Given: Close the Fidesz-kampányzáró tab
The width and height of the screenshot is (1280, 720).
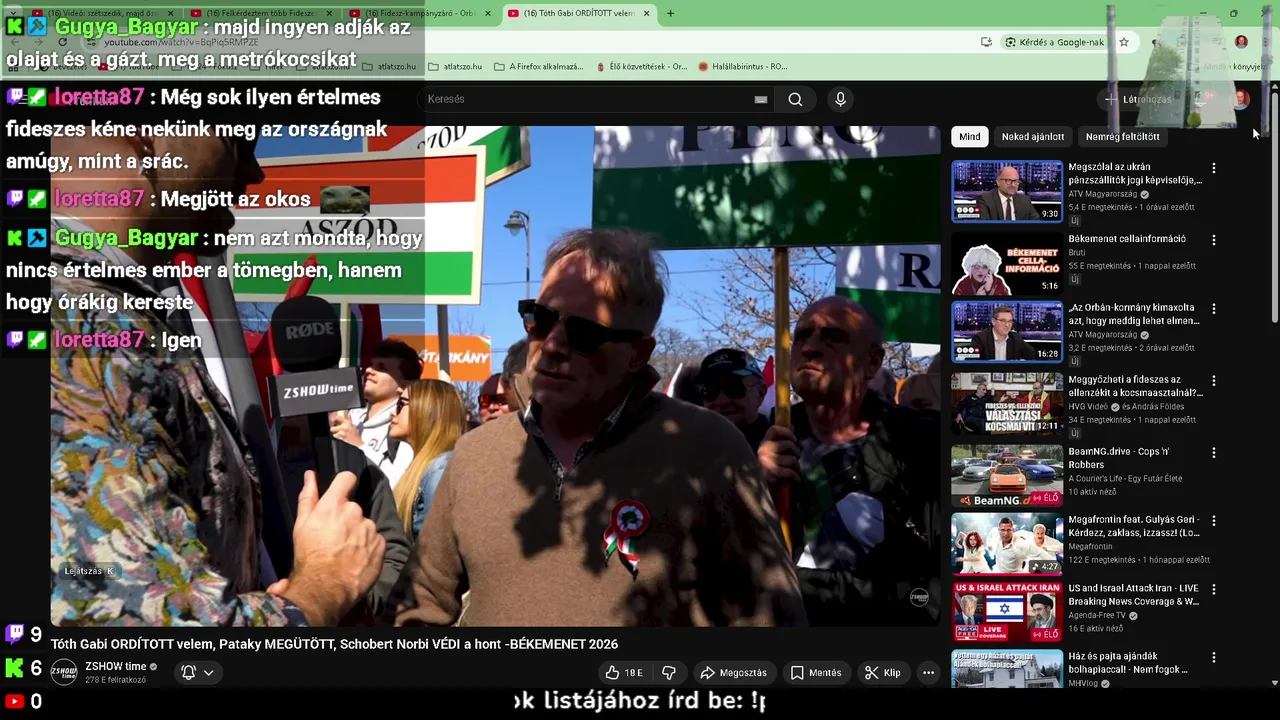Looking at the screenshot, I should point(488,13).
